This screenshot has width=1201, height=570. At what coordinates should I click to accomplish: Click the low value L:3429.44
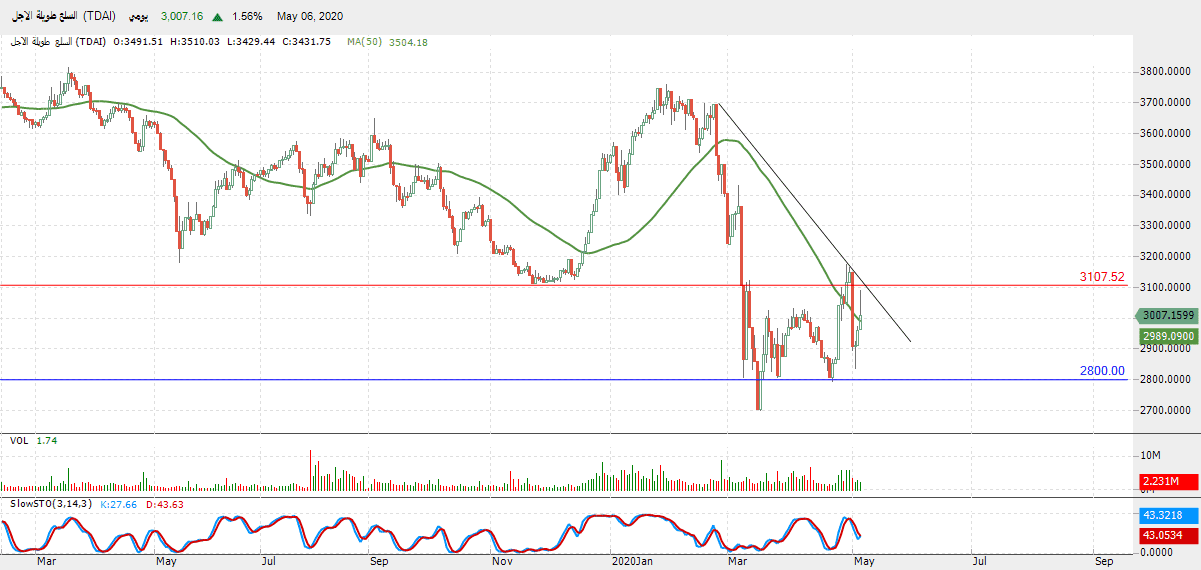[x=250, y=42]
